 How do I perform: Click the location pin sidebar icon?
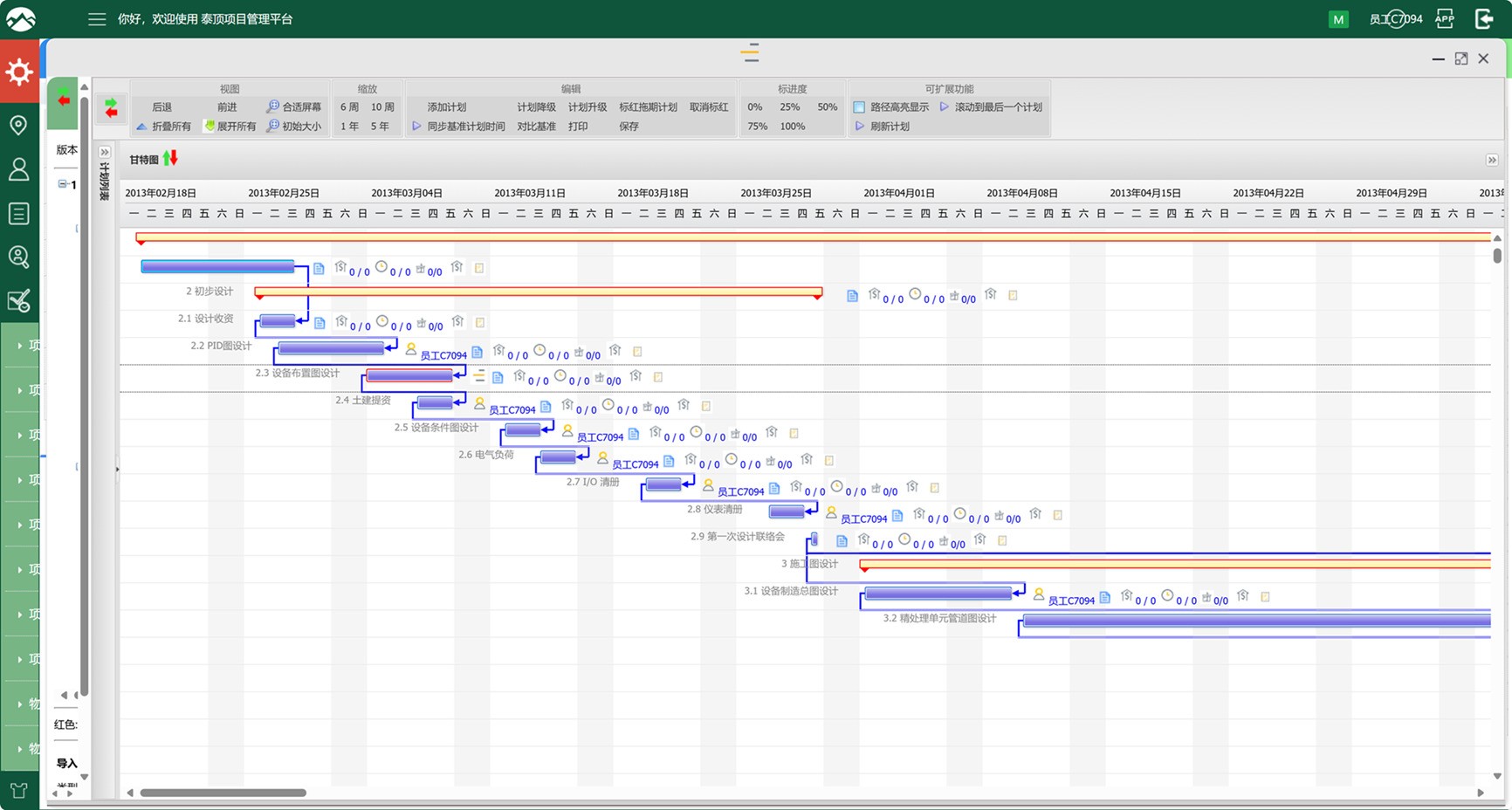[x=18, y=125]
